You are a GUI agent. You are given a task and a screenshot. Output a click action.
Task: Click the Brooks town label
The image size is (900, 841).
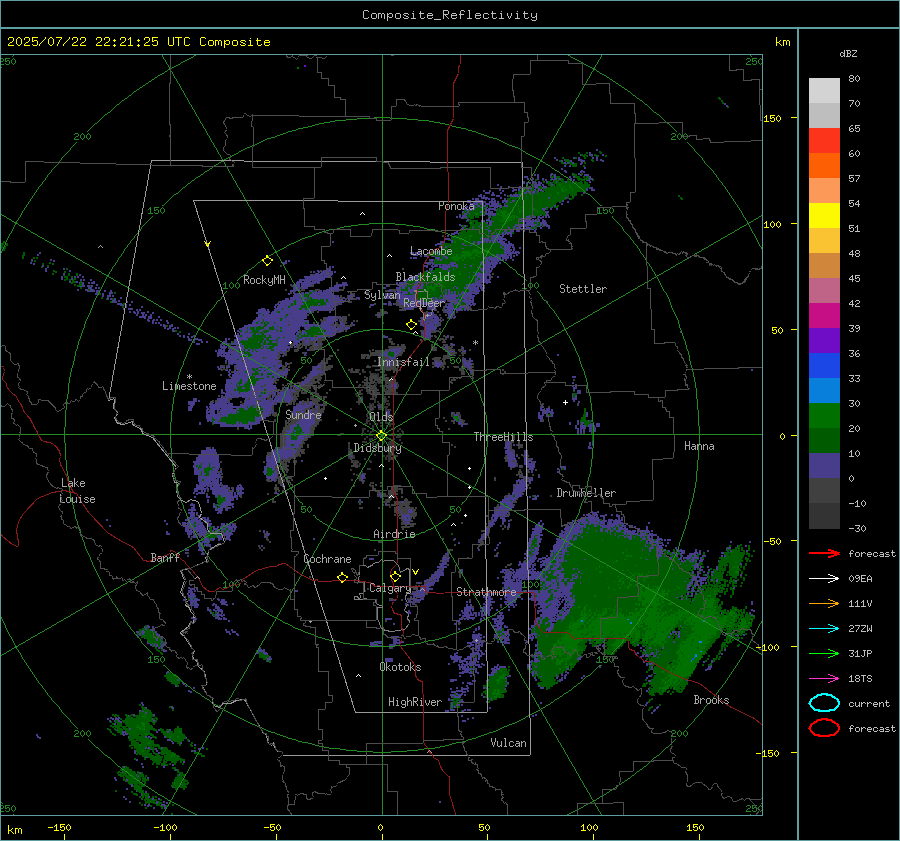711,700
